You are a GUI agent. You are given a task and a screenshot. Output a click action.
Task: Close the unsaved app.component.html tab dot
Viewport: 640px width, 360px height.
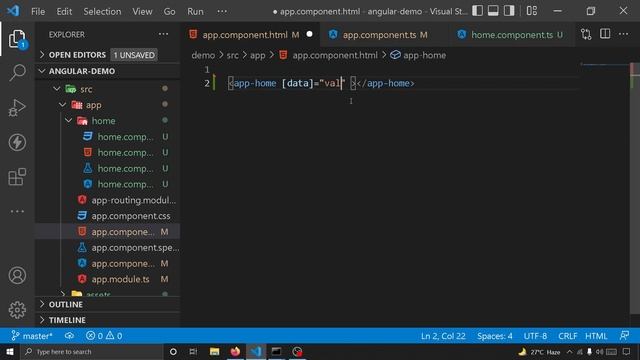coord(309,34)
